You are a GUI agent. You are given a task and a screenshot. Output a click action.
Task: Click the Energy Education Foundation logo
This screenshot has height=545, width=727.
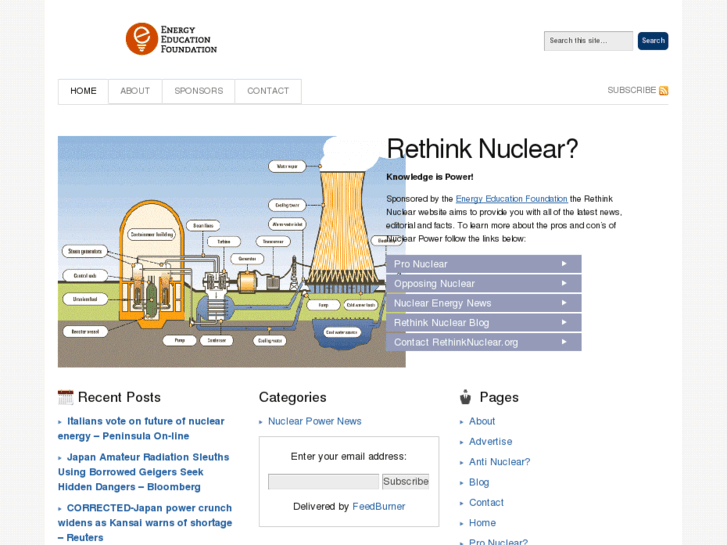click(x=171, y=39)
